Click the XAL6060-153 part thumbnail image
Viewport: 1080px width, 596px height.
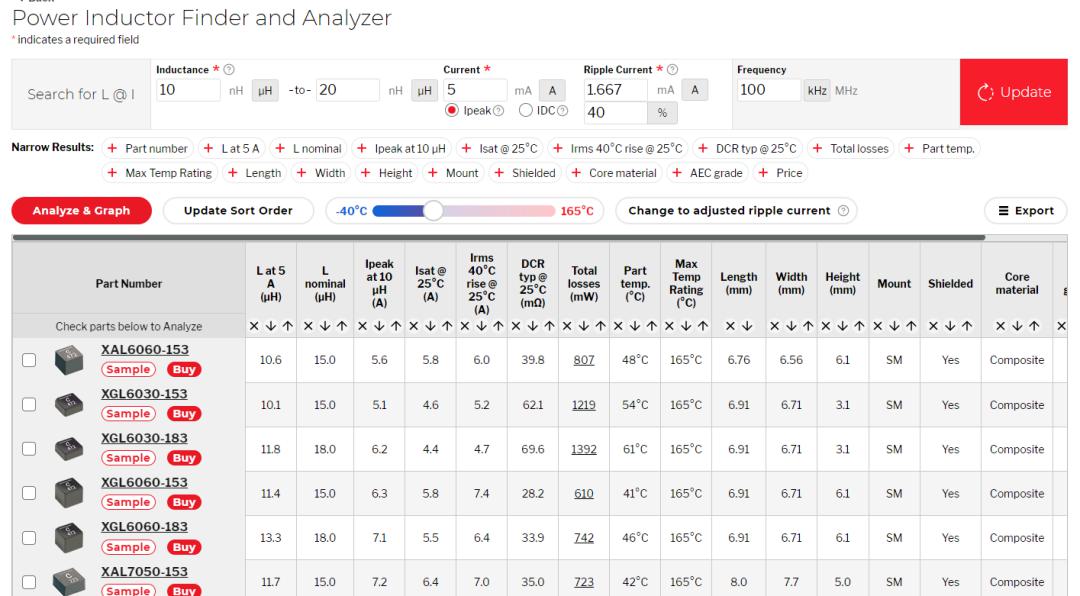[68, 359]
